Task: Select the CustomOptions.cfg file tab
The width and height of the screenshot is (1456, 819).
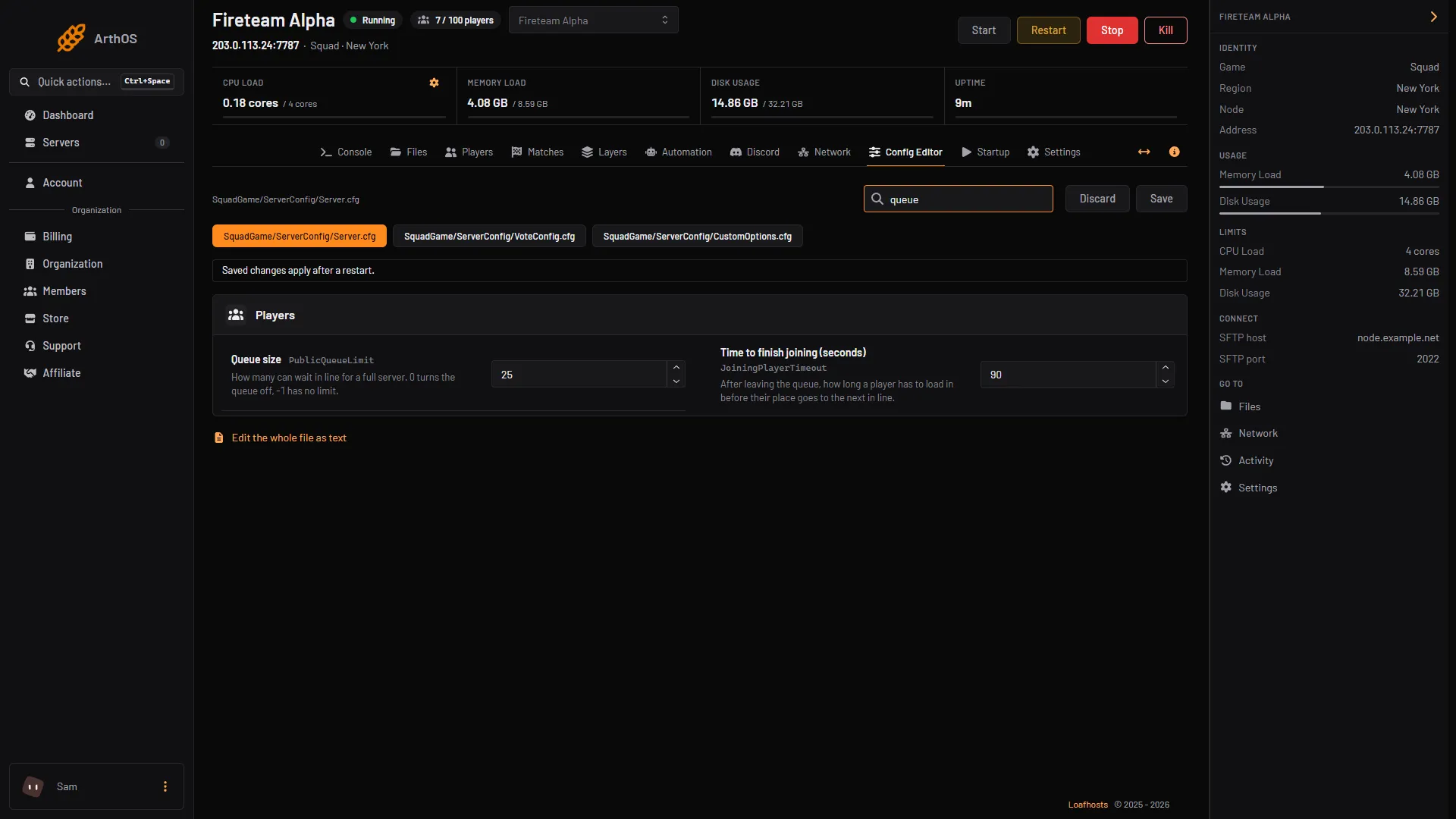Action: [697, 237]
